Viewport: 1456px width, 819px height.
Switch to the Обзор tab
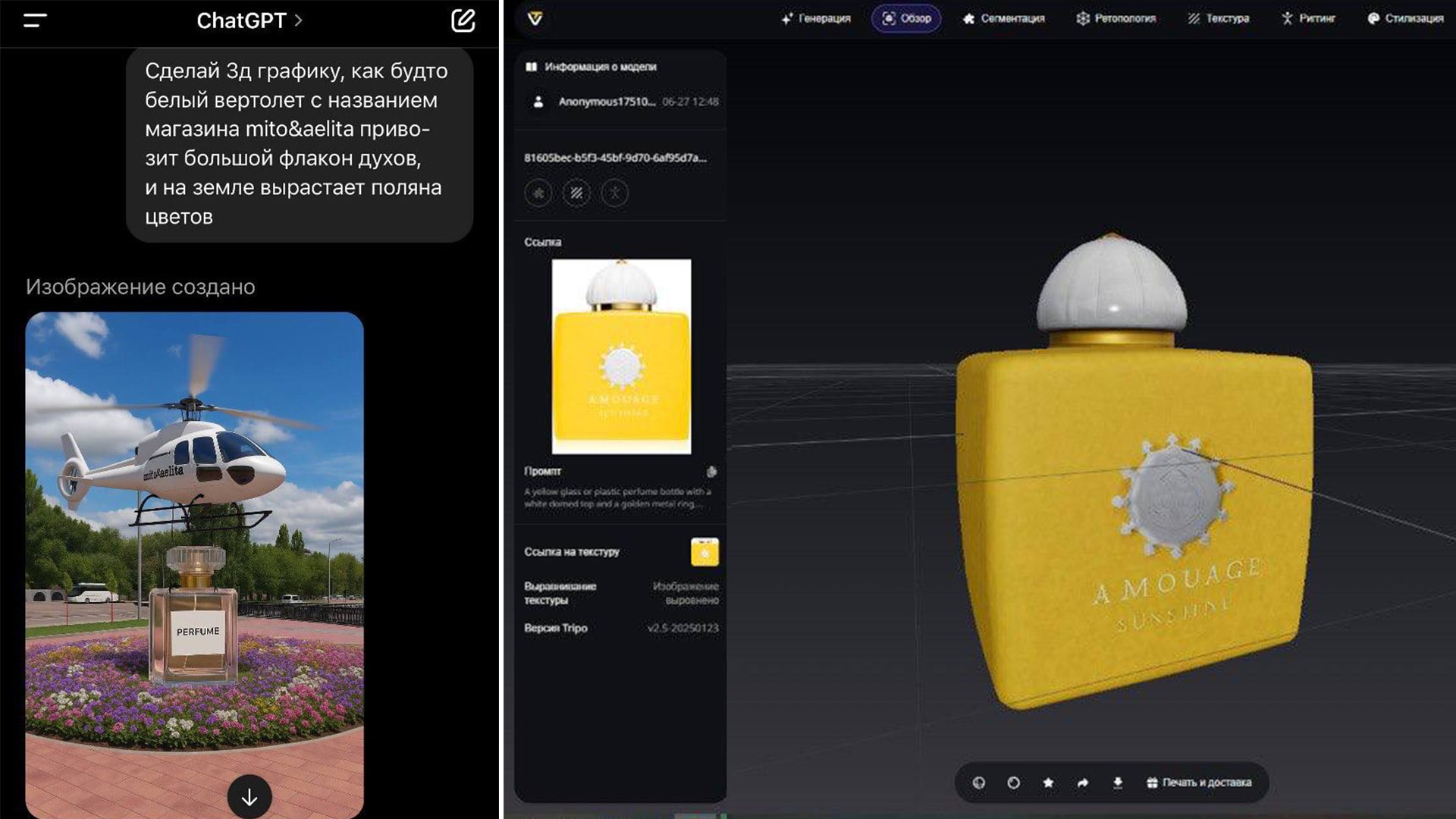pyautogui.click(x=906, y=18)
